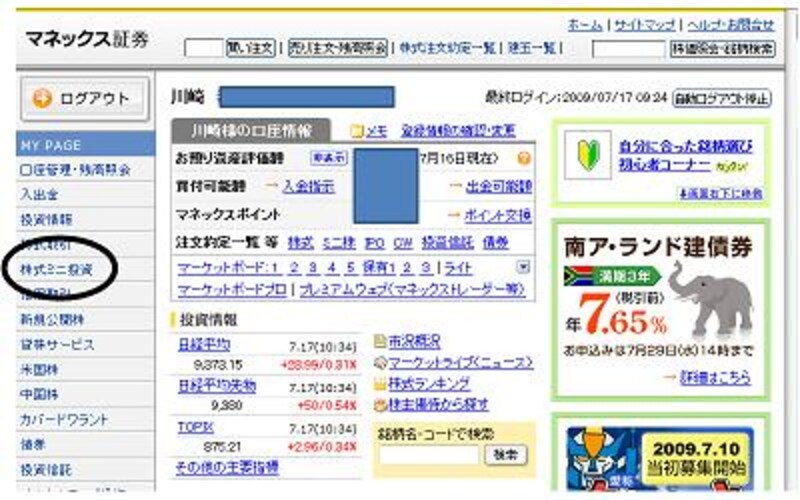
Task: Focus the 銘柄名・コードで検索 input field
Action: [429, 455]
